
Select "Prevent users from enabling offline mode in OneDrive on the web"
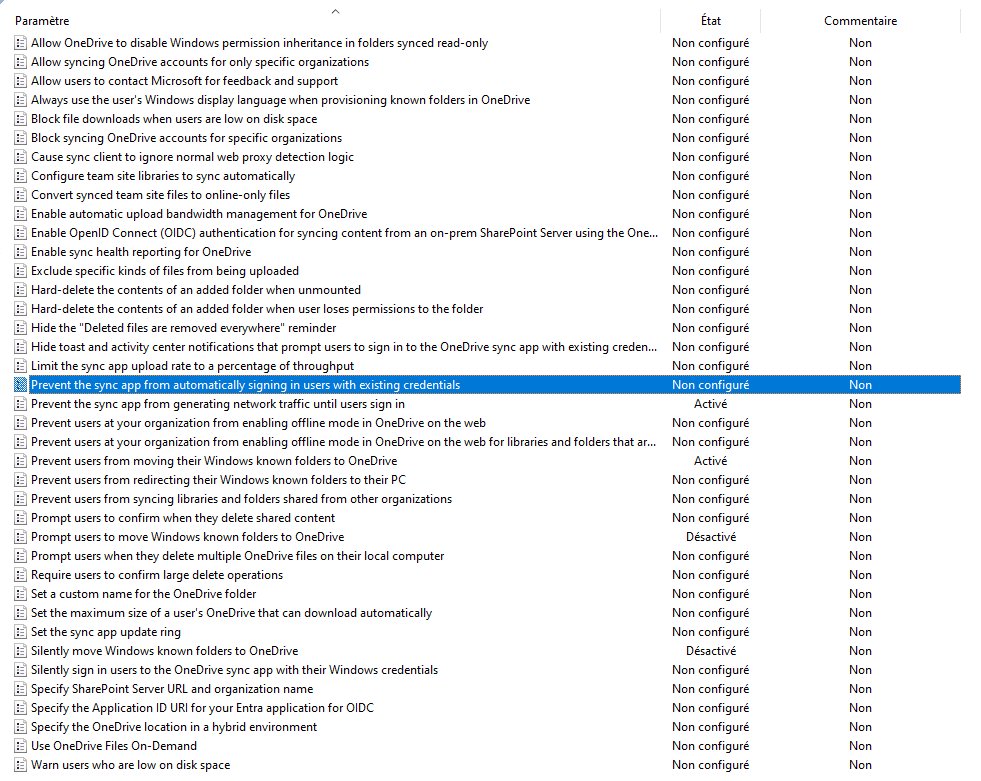(258, 423)
